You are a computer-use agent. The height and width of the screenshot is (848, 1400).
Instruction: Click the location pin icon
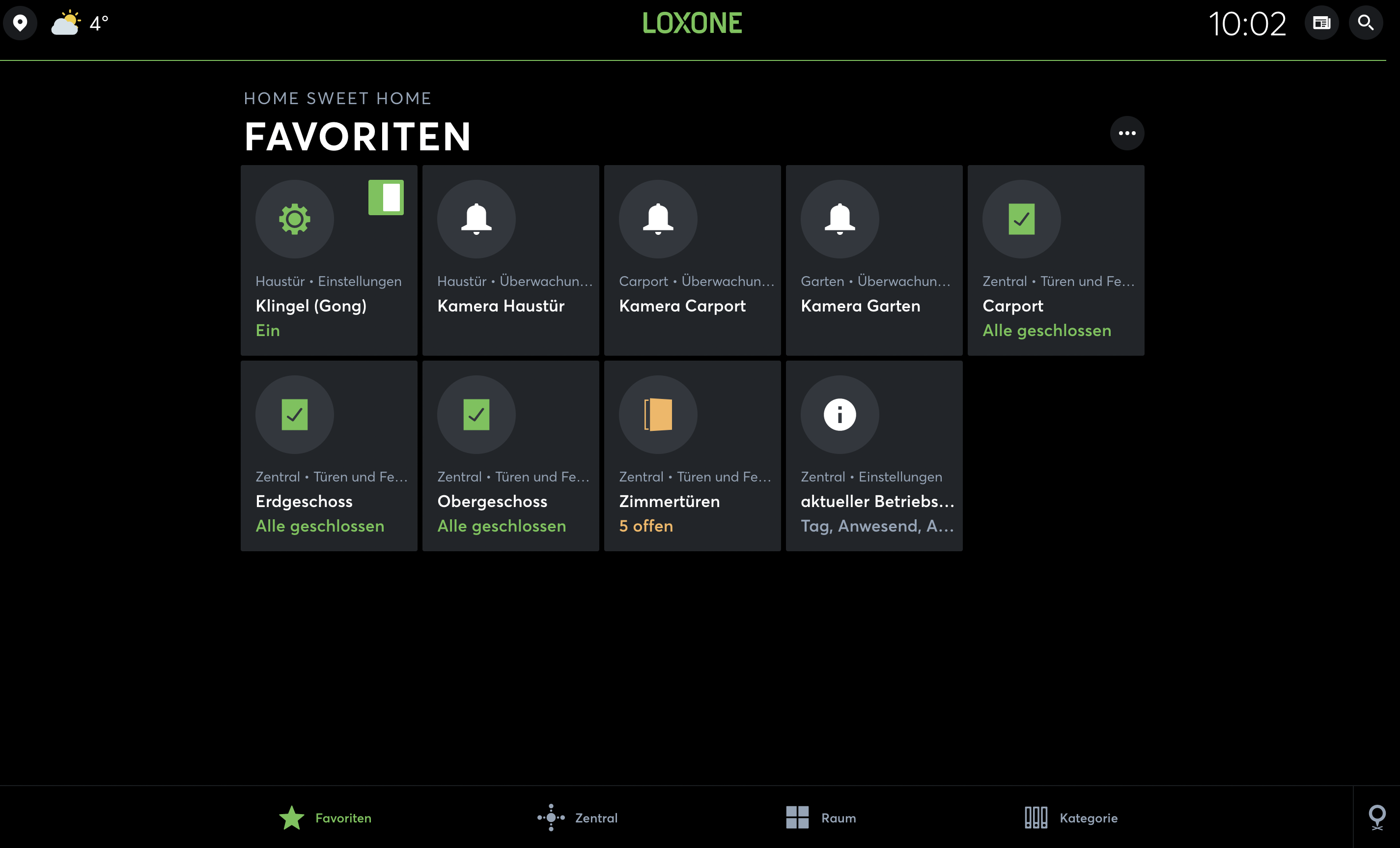[20, 23]
